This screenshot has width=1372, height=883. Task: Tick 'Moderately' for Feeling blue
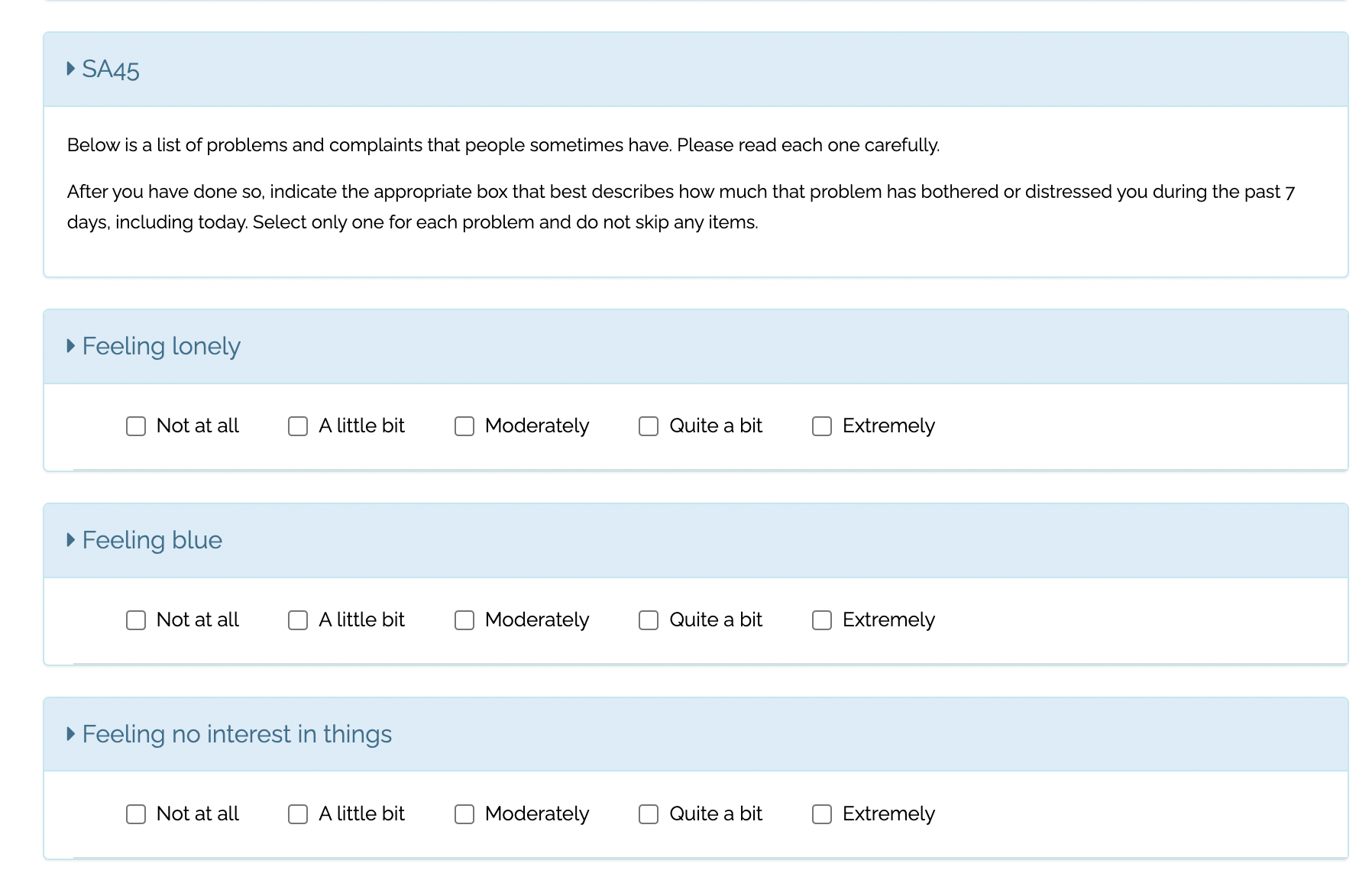point(464,620)
